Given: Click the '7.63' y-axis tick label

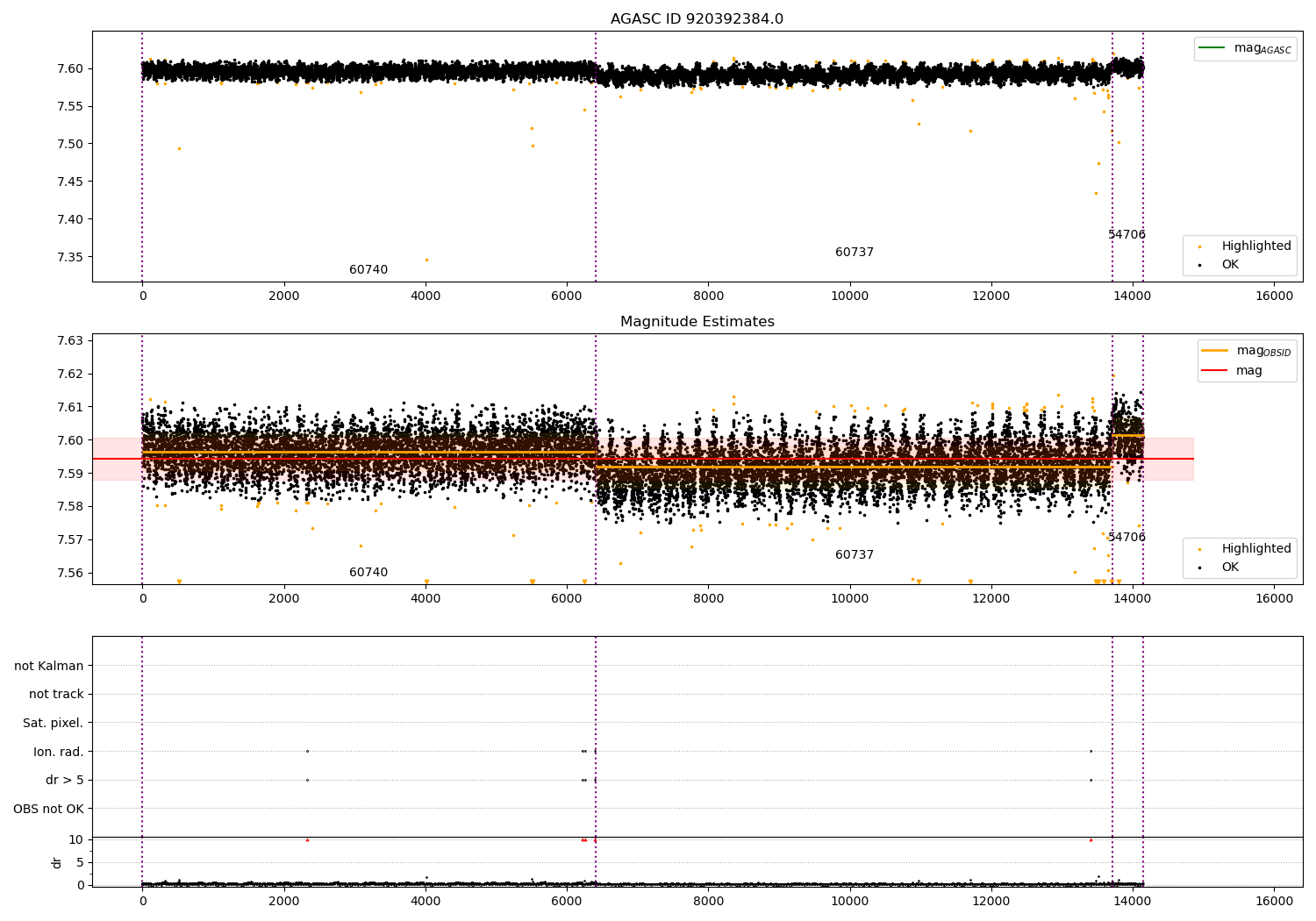Looking at the screenshot, I should click(70, 340).
